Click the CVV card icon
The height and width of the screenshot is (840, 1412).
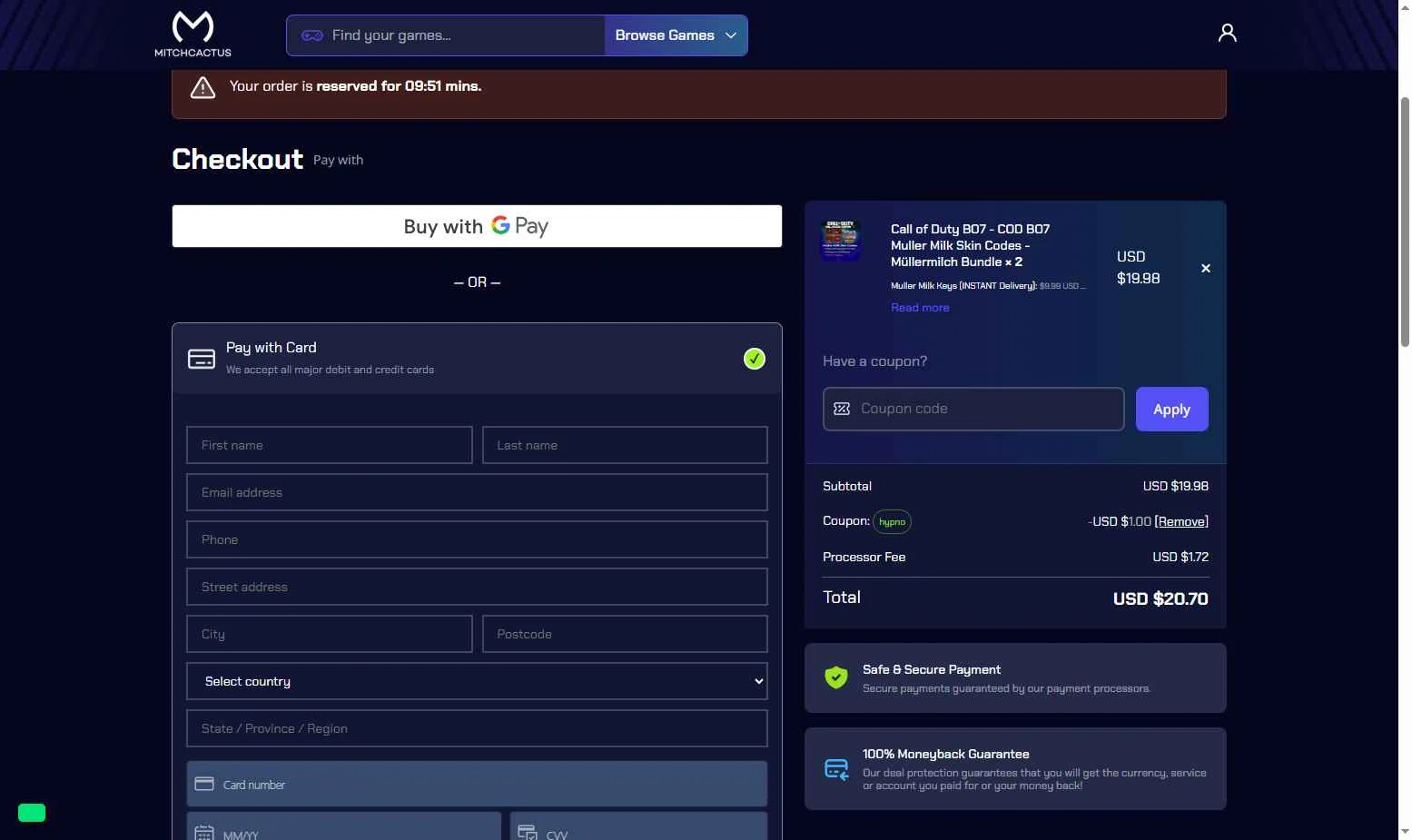pyautogui.click(x=528, y=832)
